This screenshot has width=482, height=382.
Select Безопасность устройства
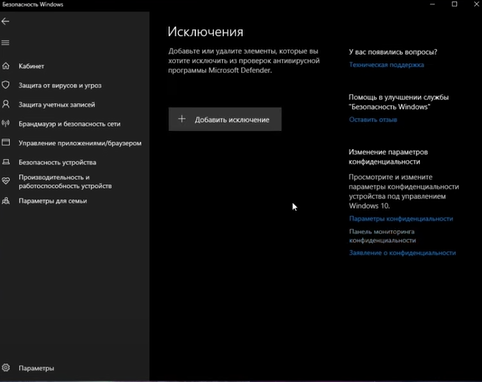click(57, 162)
